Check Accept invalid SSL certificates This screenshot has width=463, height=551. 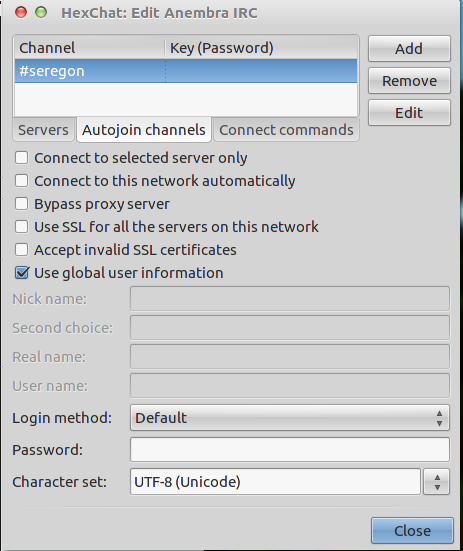coord(21,250)
